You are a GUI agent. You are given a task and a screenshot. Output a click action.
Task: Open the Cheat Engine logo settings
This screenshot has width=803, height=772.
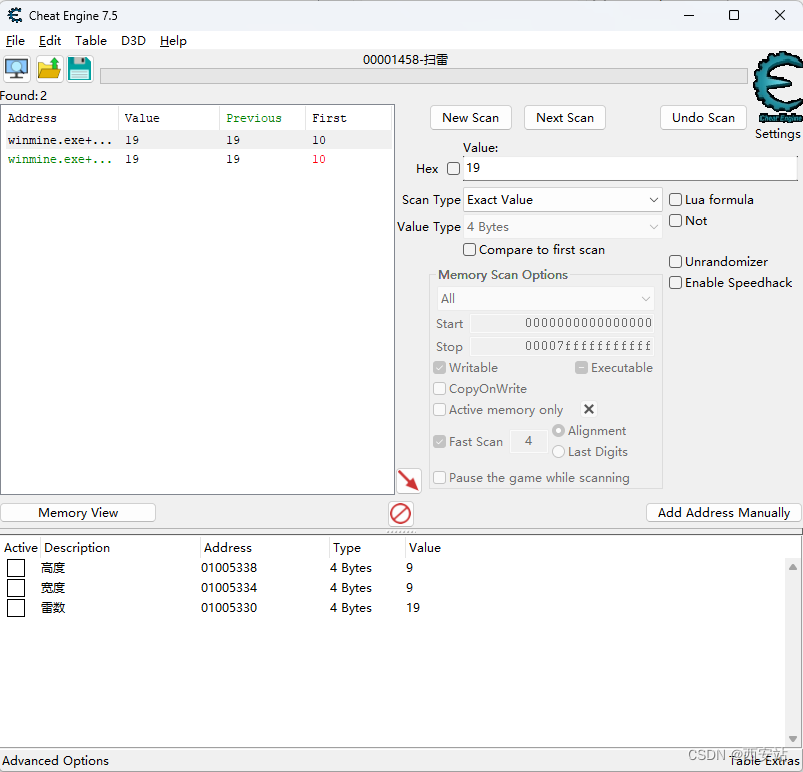[777, 87]
